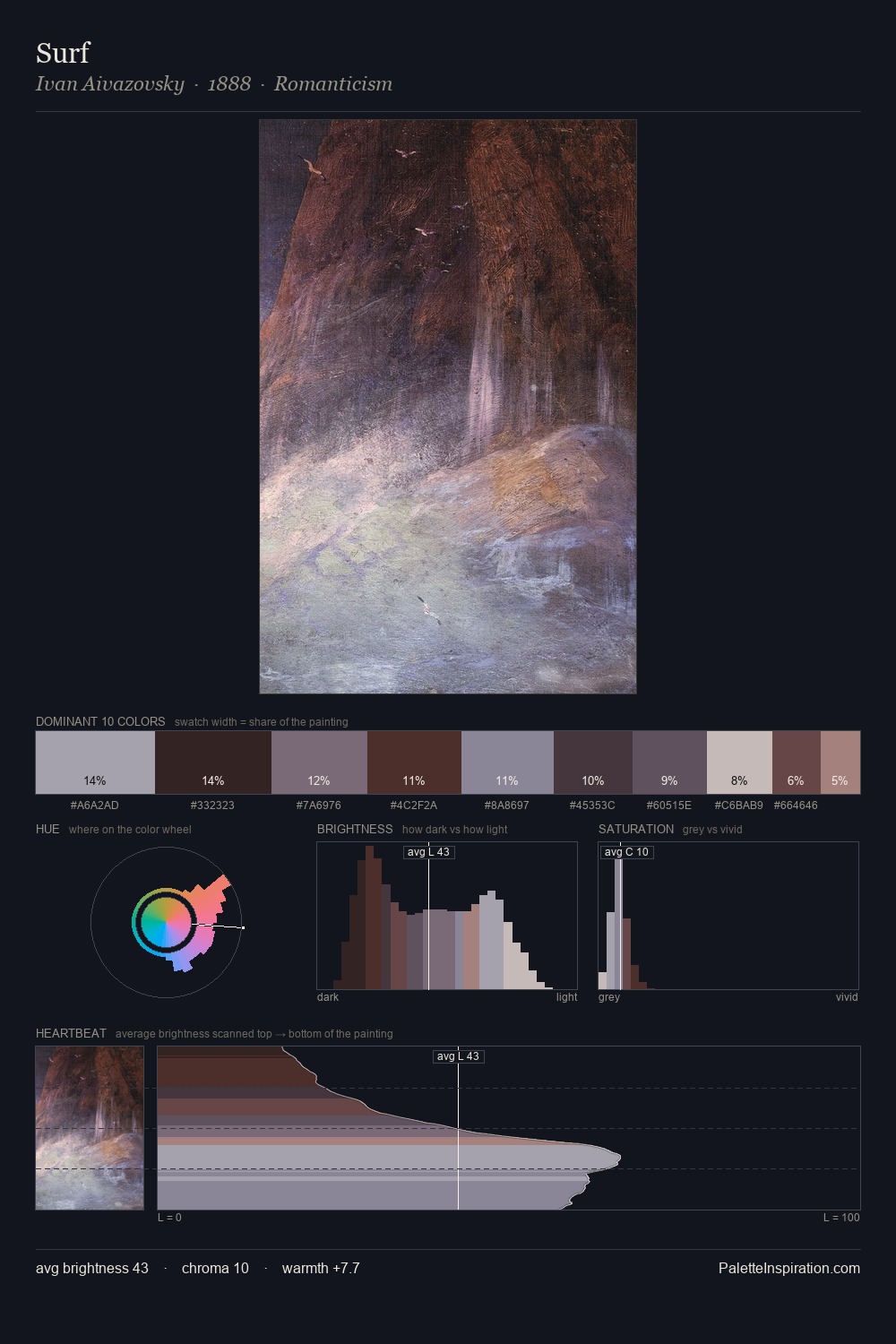Choose the light #C6BAB9 8% swatch
The height and width of the screenshot is (1344, 896).
coord(739,762)
